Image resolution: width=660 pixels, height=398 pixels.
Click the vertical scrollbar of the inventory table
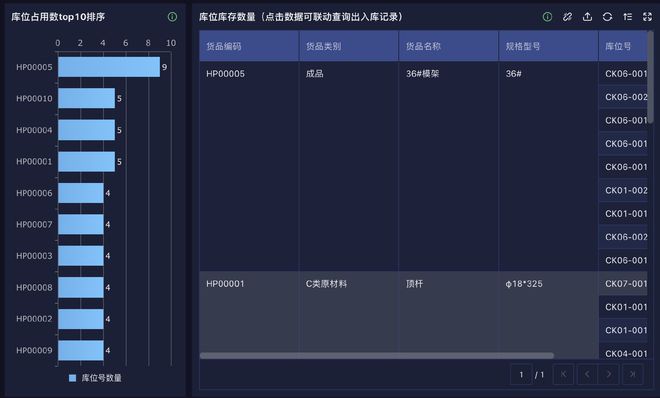coord(650,77)
